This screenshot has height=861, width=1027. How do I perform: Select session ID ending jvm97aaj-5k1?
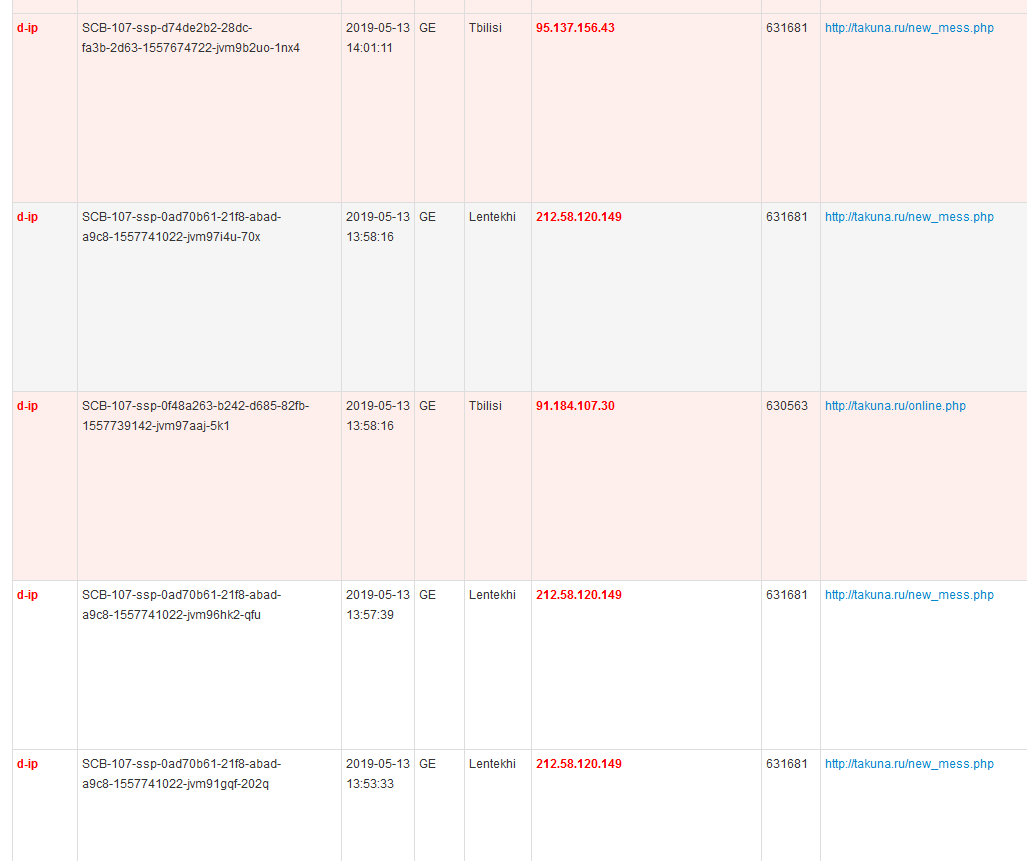pyautogui.click(x=195, y=416)
